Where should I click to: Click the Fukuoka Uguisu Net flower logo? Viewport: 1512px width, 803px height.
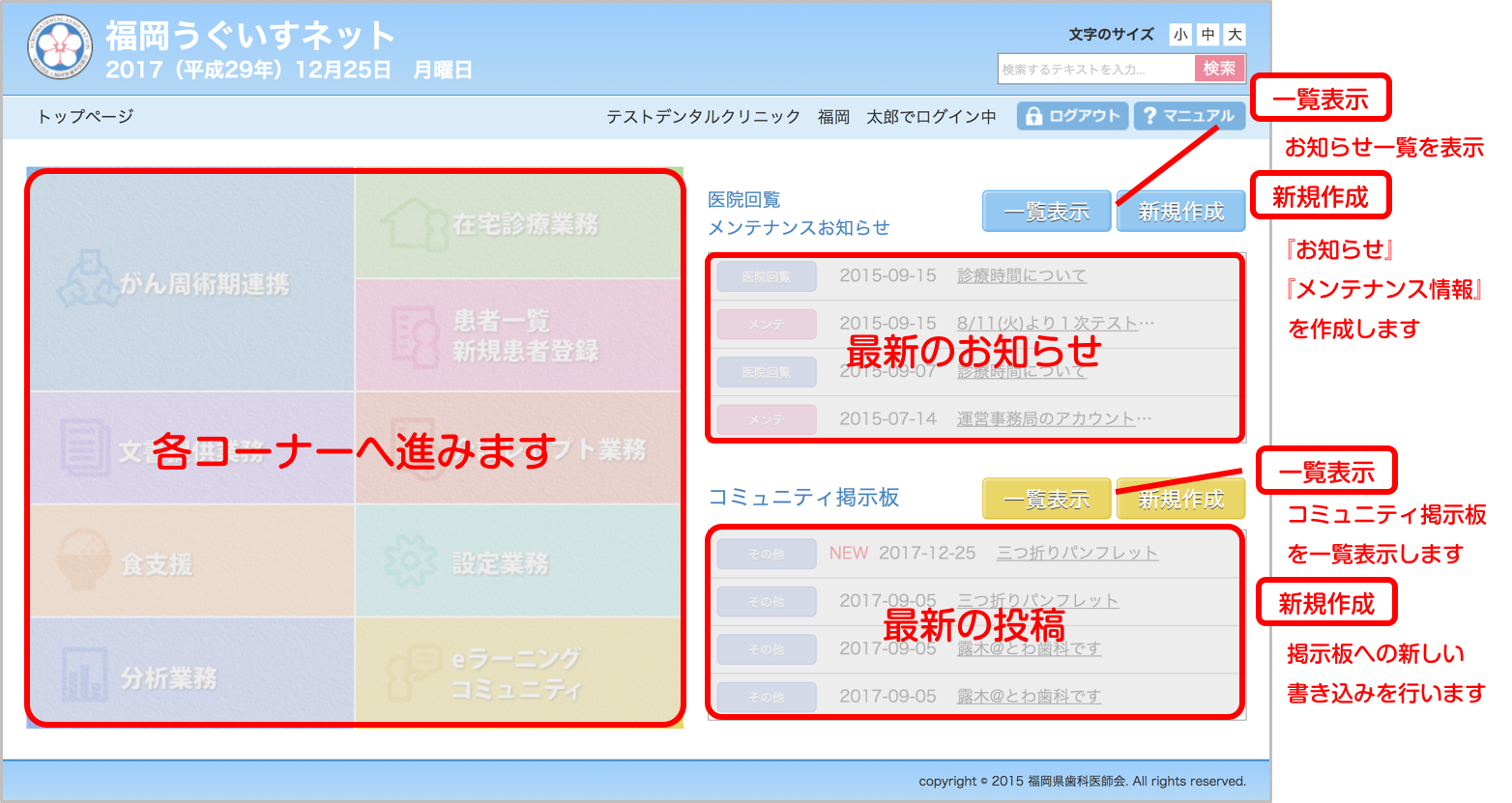(61, 47)
